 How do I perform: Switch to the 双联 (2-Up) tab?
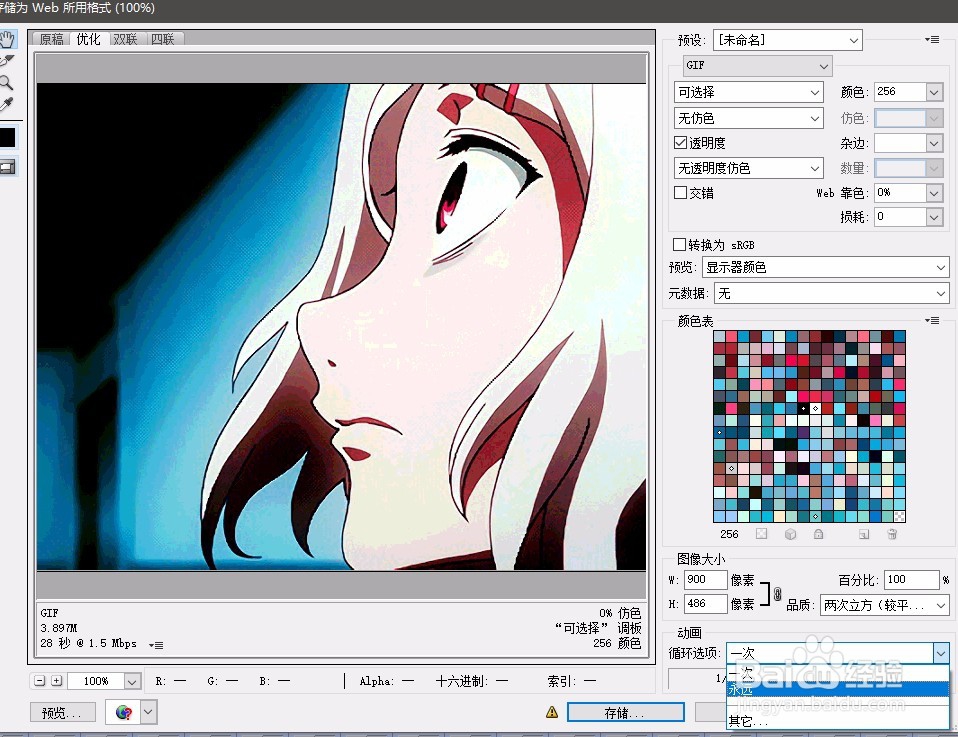(x=126, y=39)
